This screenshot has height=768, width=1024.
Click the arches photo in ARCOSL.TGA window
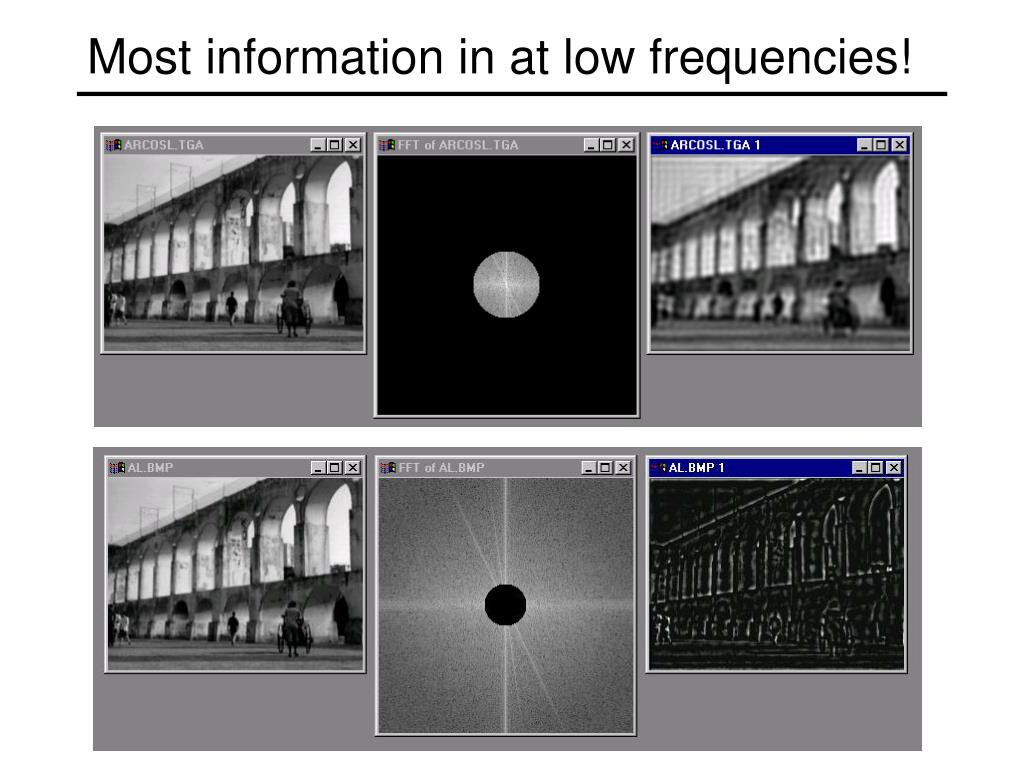tap(234, 253)
